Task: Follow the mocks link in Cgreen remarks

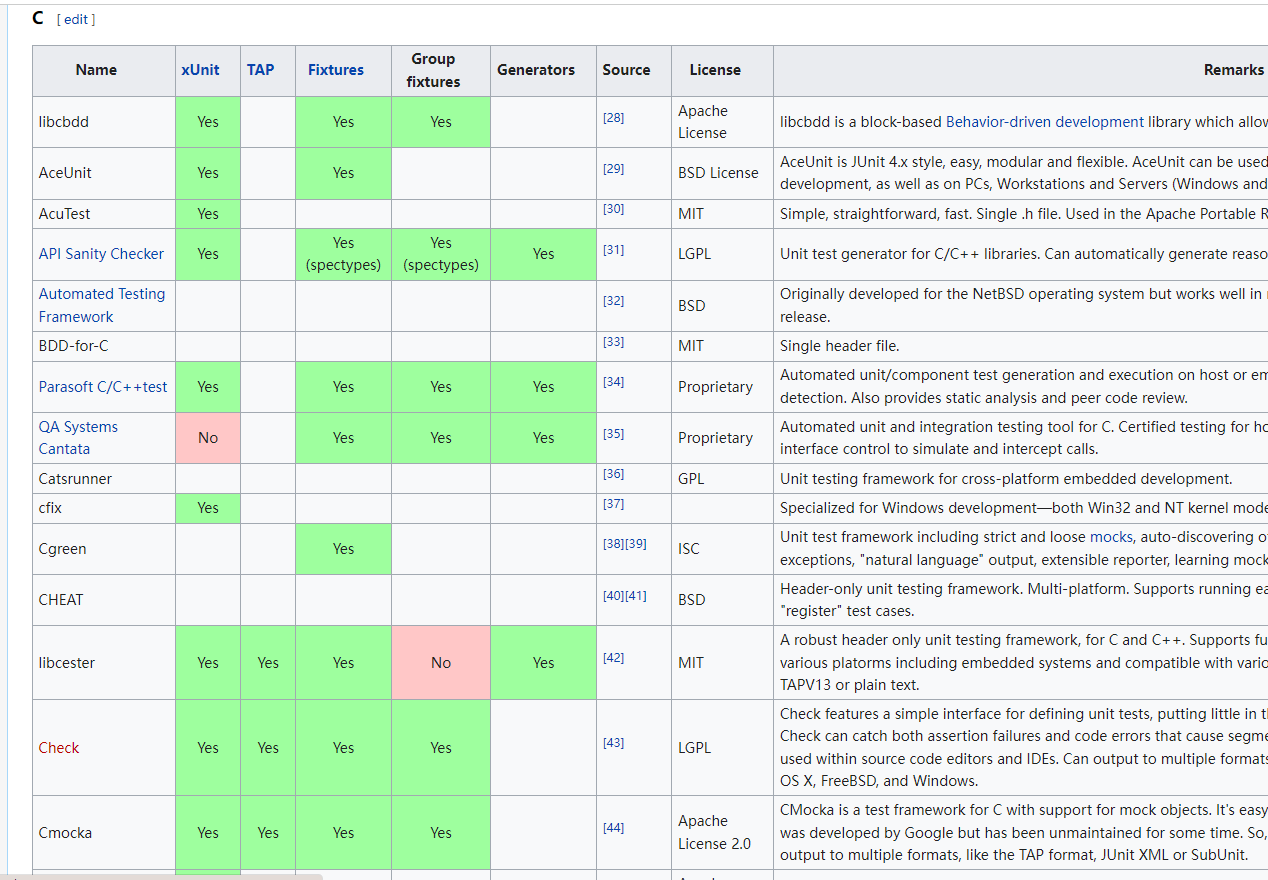Action: pos(1109,537)
